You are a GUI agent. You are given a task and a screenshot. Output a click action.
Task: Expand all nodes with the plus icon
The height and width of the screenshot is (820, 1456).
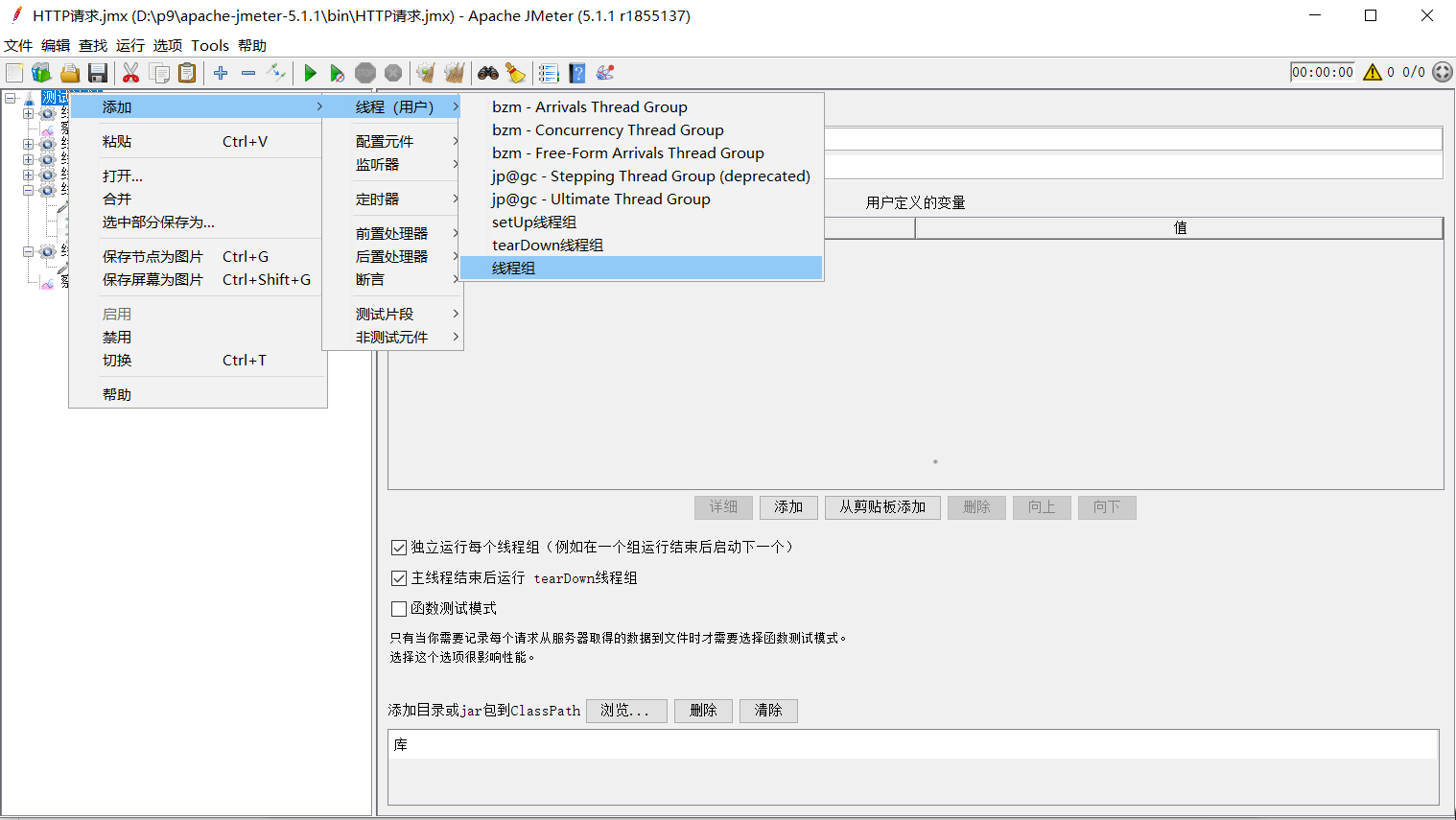(x=221, y=73)
